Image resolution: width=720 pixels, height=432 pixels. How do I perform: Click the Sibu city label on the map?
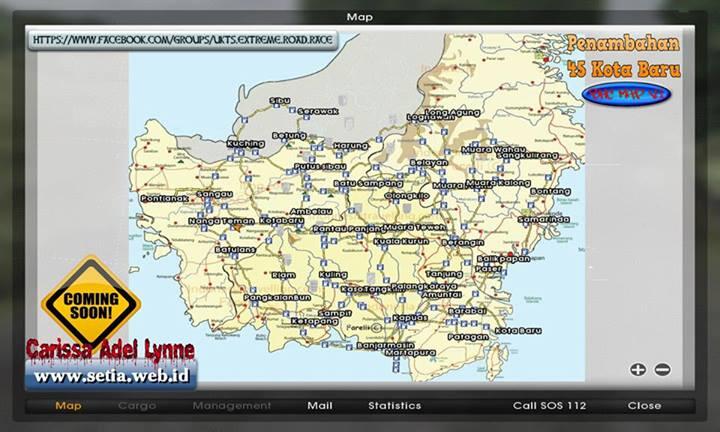tap(280, 101)
